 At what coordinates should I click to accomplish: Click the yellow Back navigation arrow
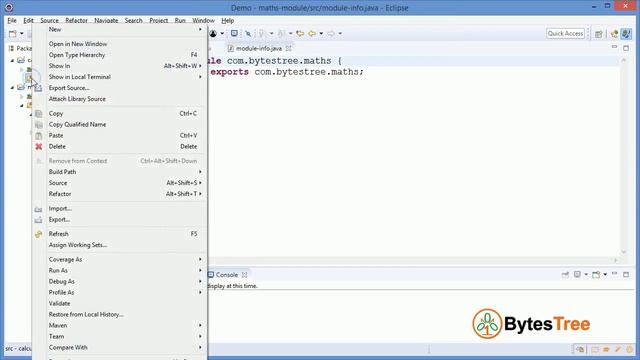coord(312,33)
